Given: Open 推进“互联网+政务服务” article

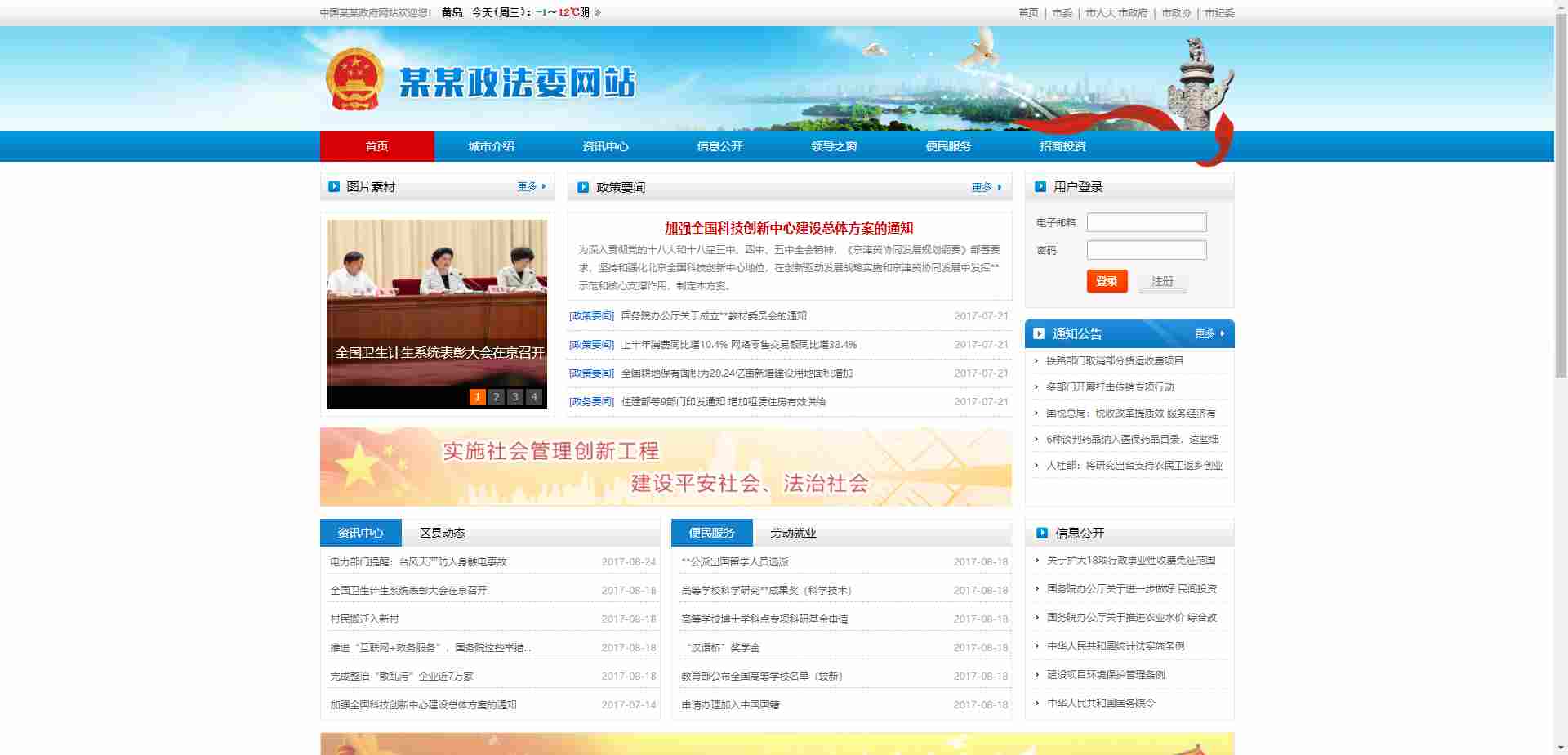Looking at the screenshot, I should (430, 648).
